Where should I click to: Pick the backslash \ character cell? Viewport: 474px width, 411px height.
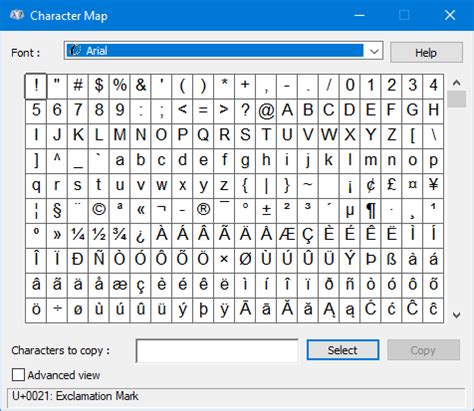pyautogui.click(x=433, y=135)
